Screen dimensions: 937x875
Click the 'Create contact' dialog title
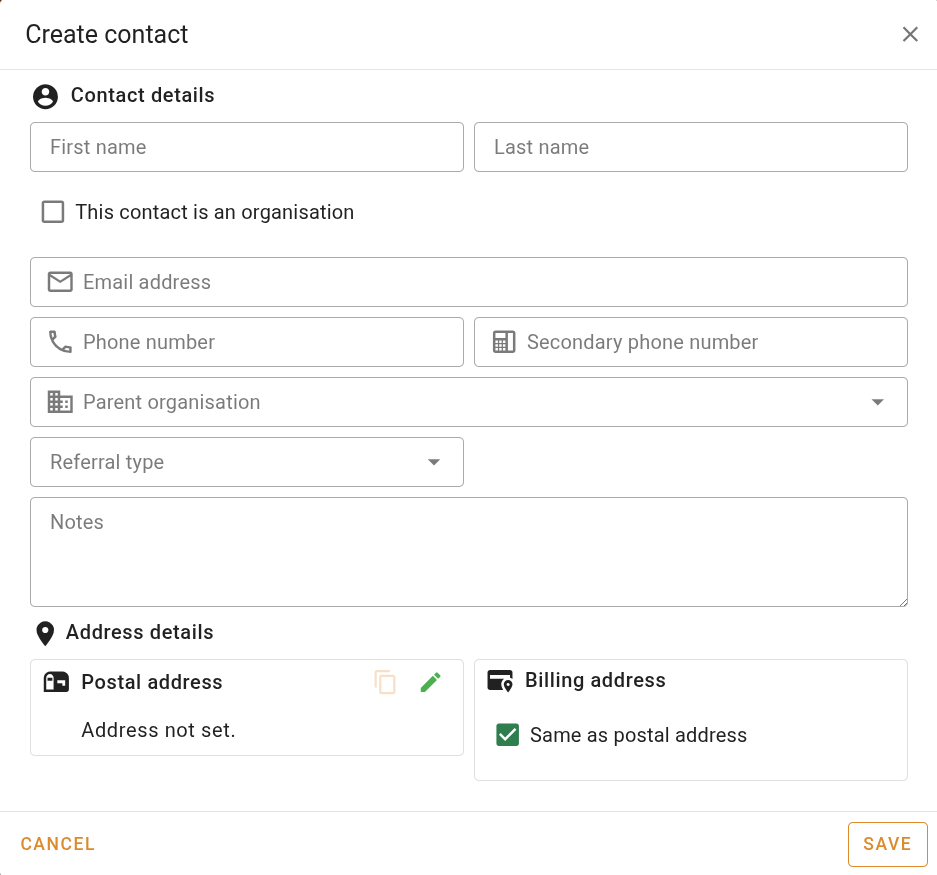pyautogui.click(x=107, y=35)
